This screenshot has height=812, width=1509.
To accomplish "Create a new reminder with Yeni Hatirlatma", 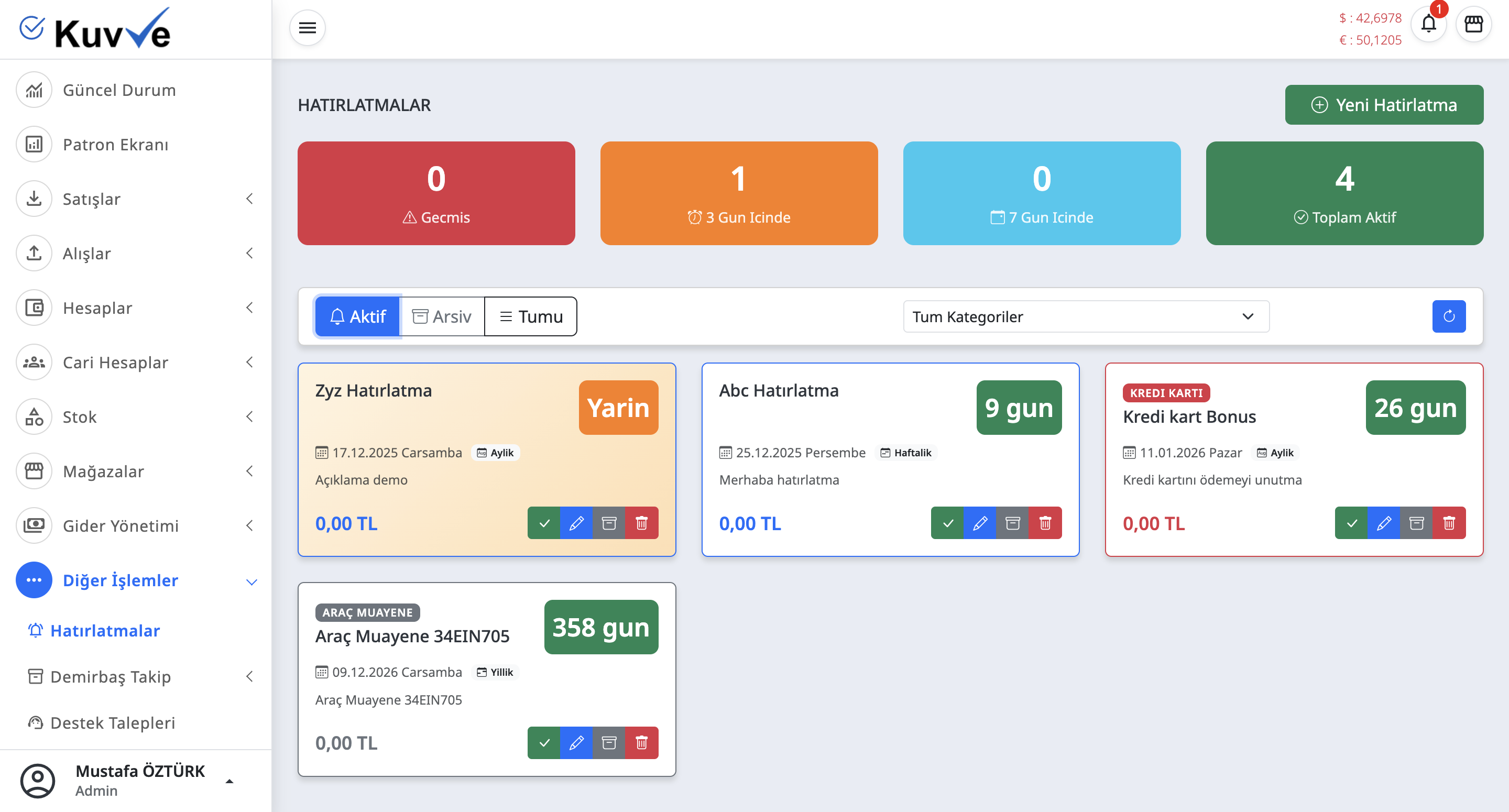I will pos(1384,105).
